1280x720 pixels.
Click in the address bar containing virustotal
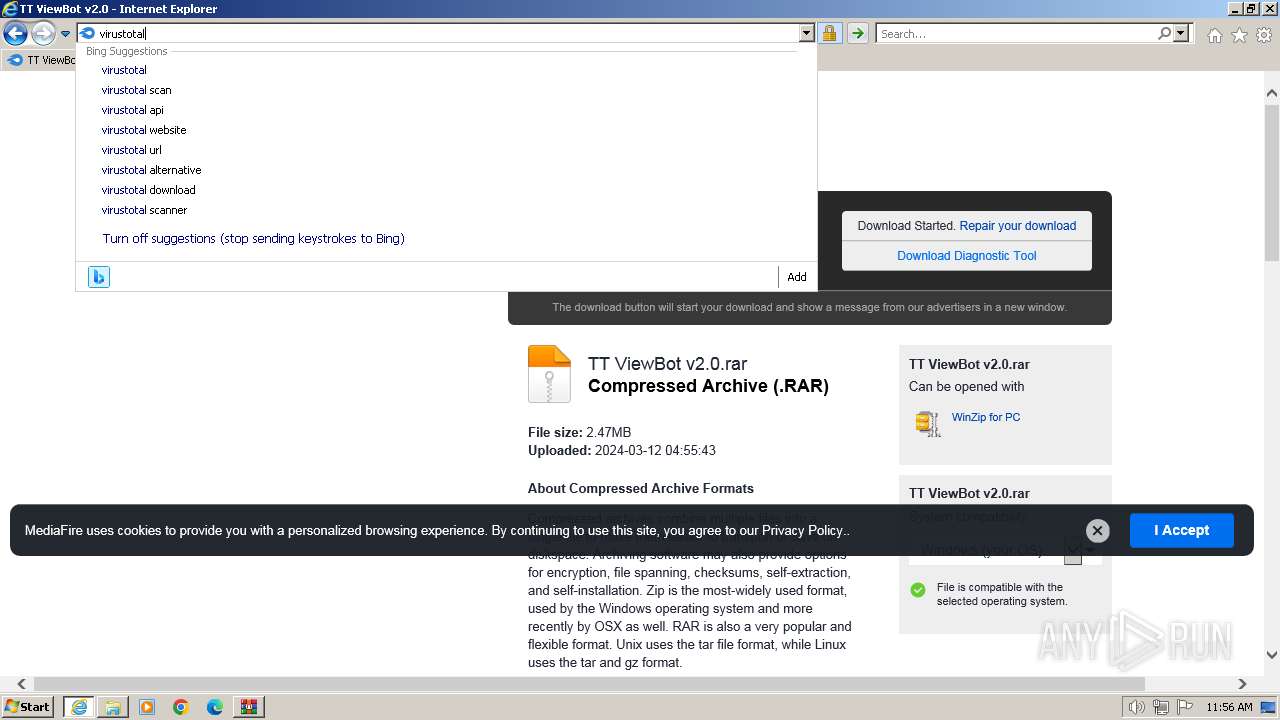438,34
